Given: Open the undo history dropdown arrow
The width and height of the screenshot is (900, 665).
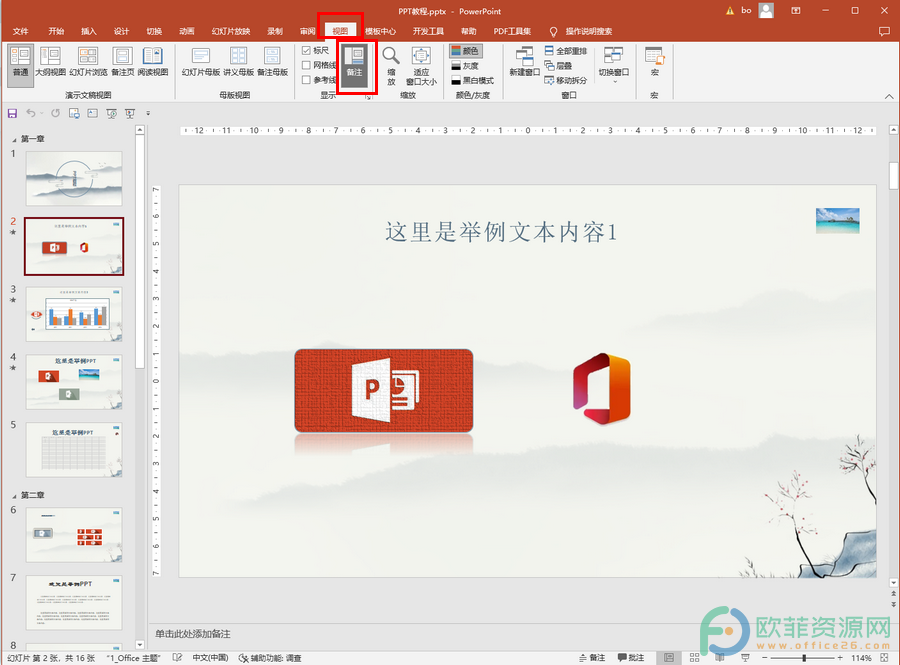Looking at the screenshot, I should pyautogui.click(x=42, y=114).
